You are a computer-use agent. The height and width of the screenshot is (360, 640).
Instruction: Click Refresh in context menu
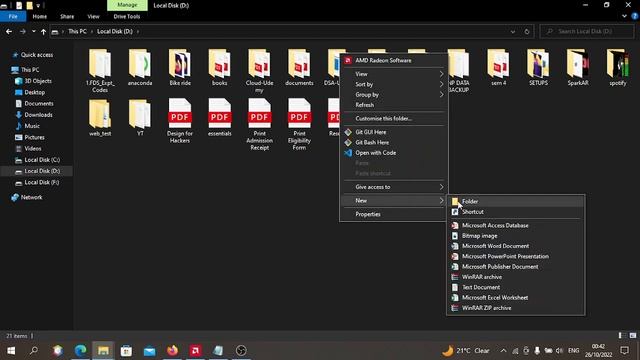tap(394, 105)
